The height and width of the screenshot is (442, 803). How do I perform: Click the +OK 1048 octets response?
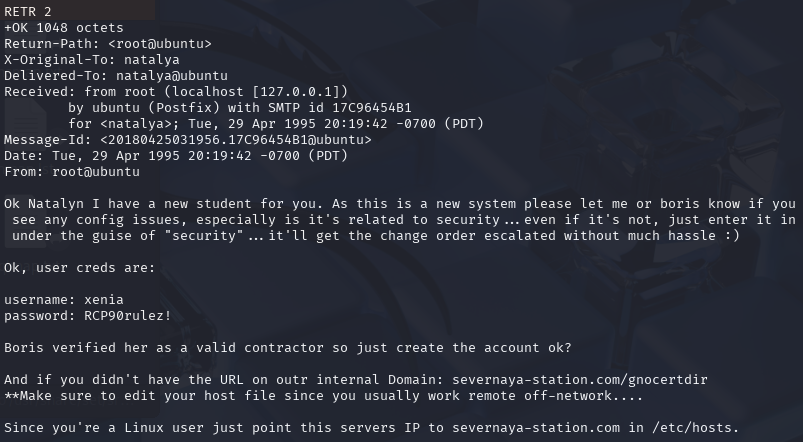tap(64, 28)
